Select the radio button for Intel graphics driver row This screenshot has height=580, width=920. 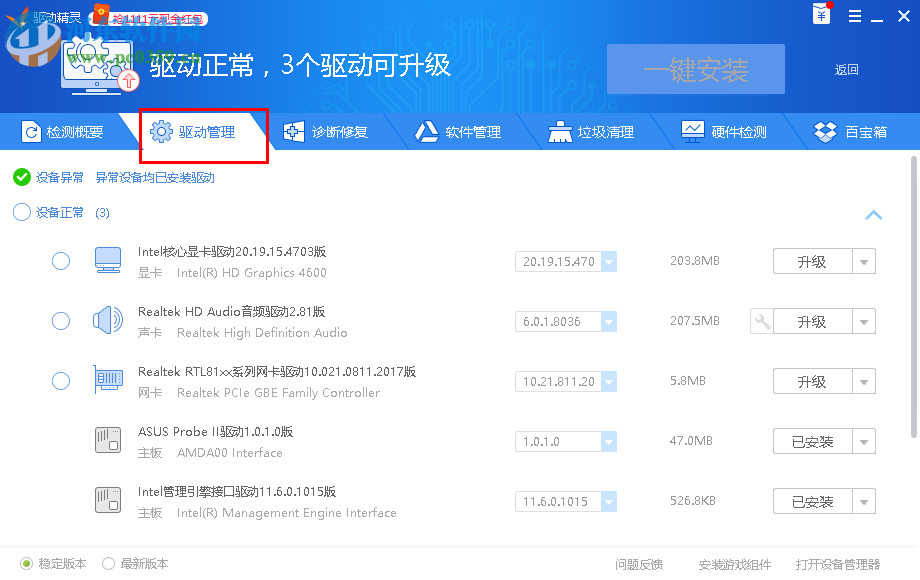click(60, 260)
